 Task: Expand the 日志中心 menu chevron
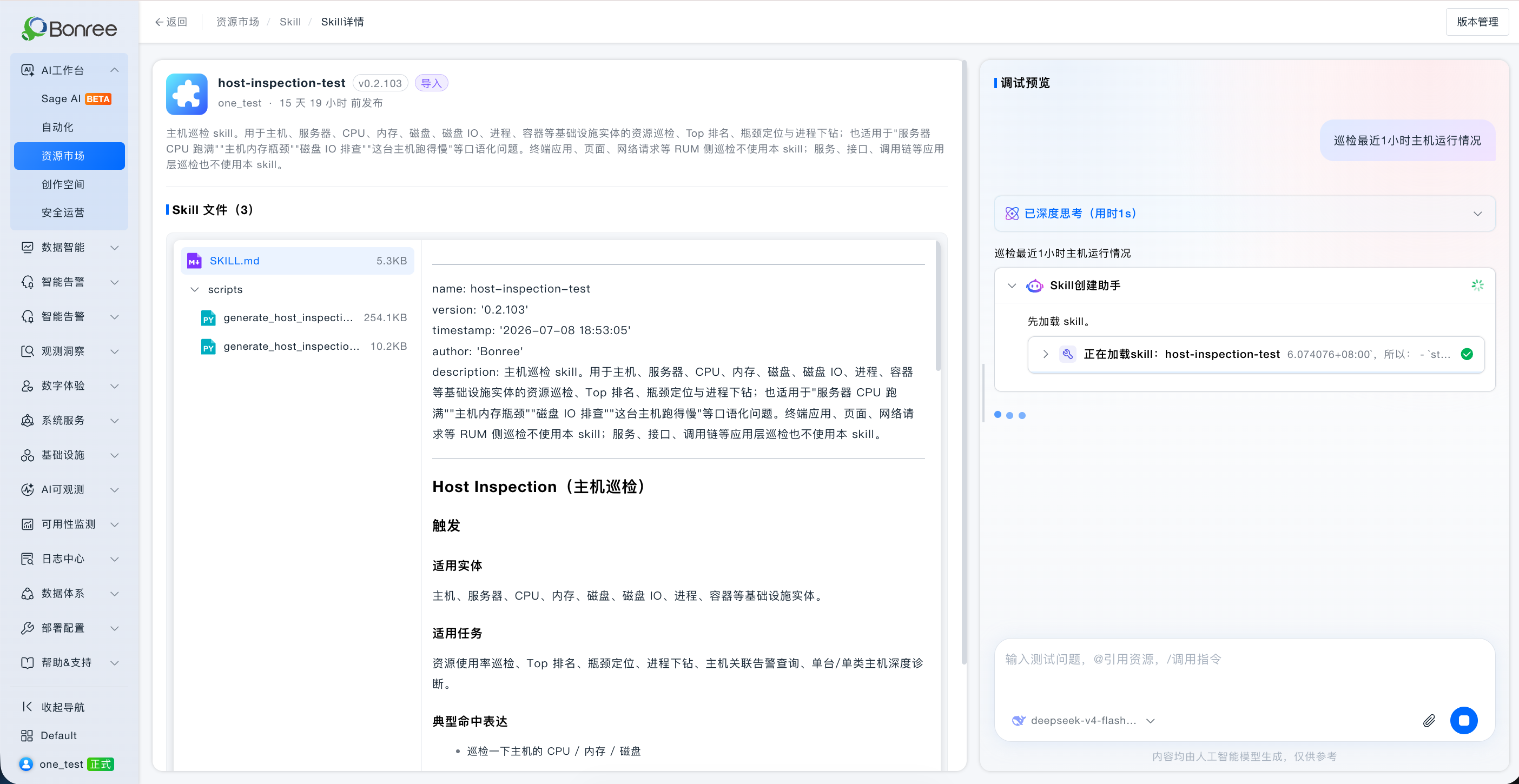coord(115,559)
